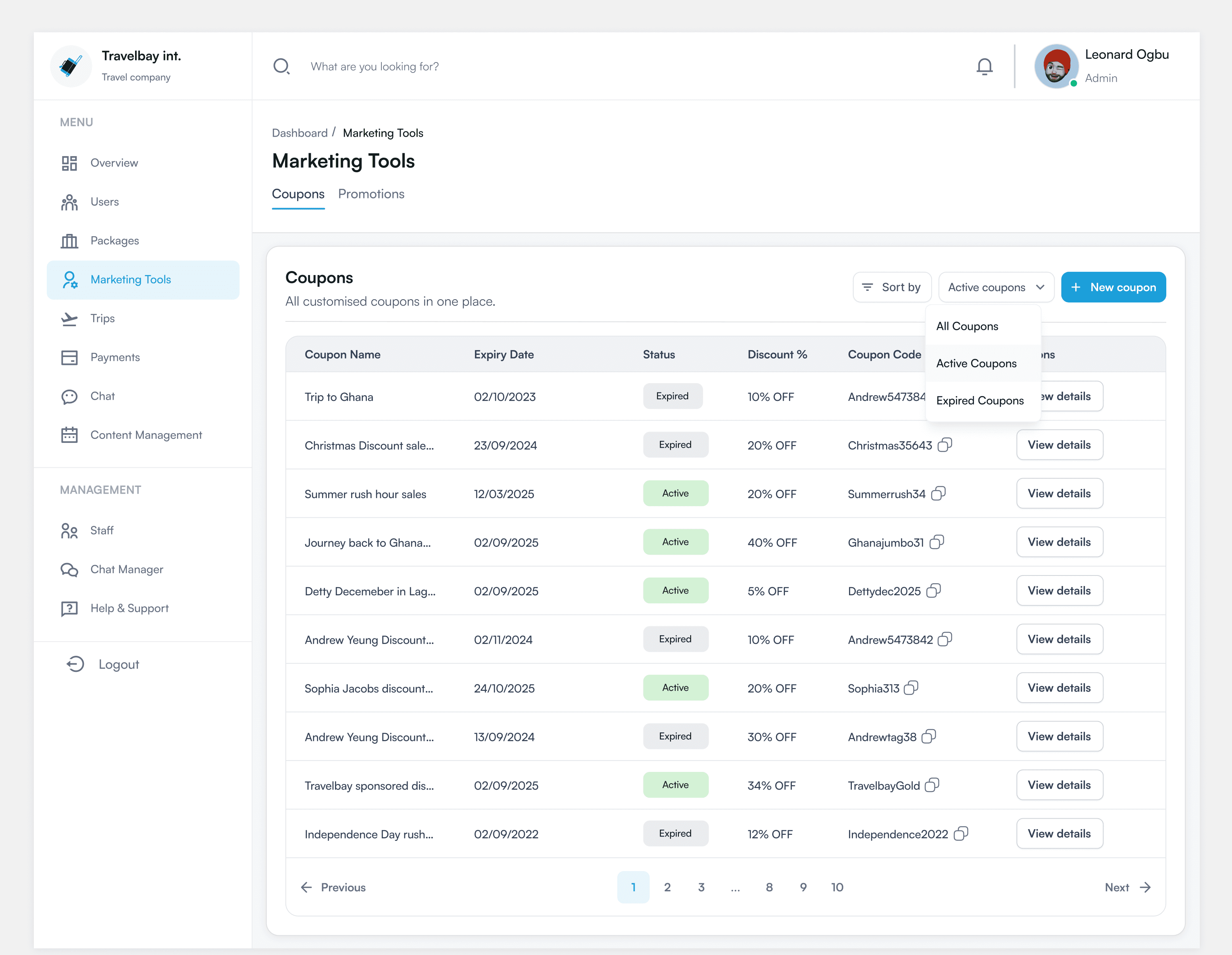Open the Sort by menu
The height and width of the screenshot is (955, 1232).
[x=892, y=287]
